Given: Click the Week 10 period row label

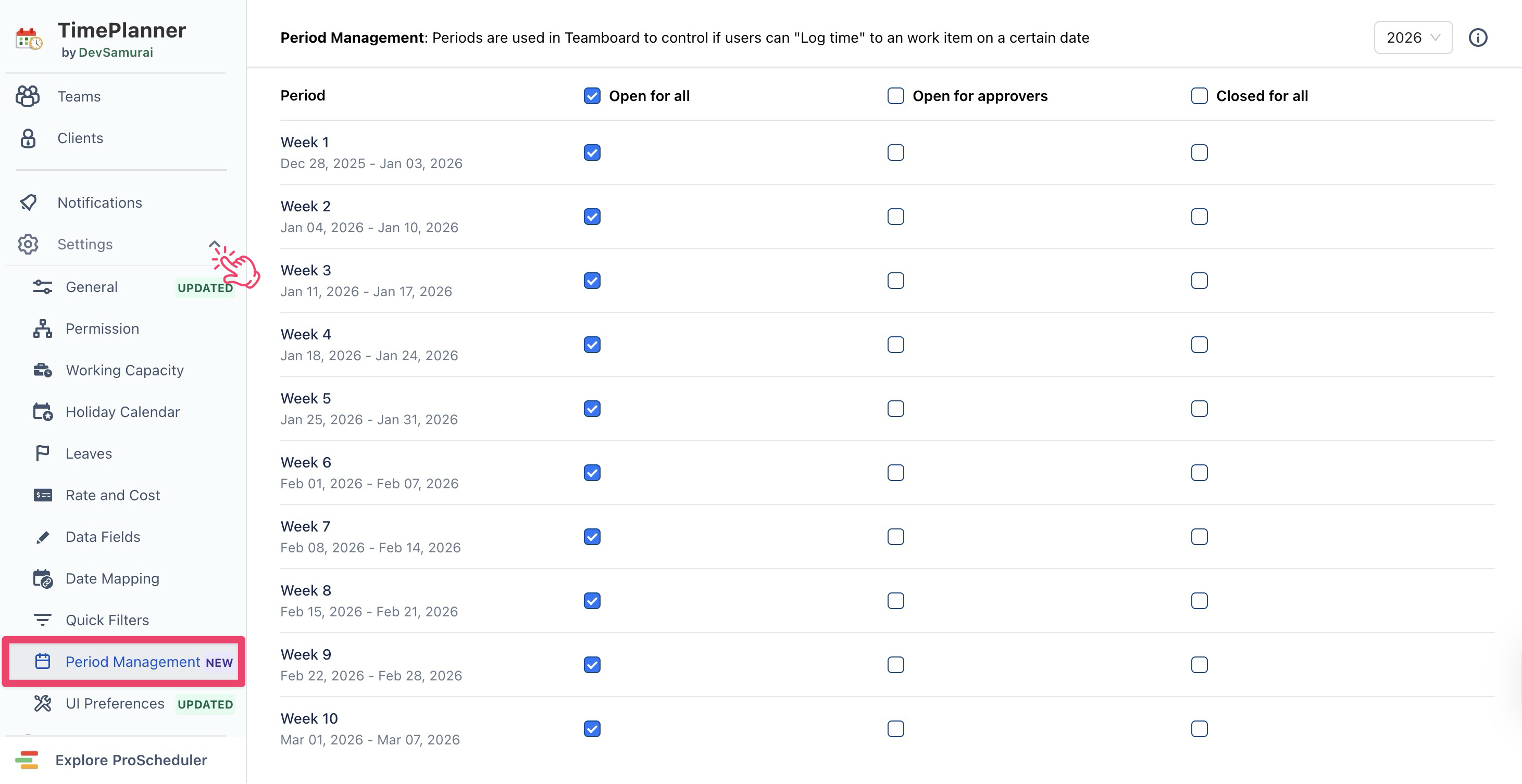Looking at the screenshot, I should (309, 718).
